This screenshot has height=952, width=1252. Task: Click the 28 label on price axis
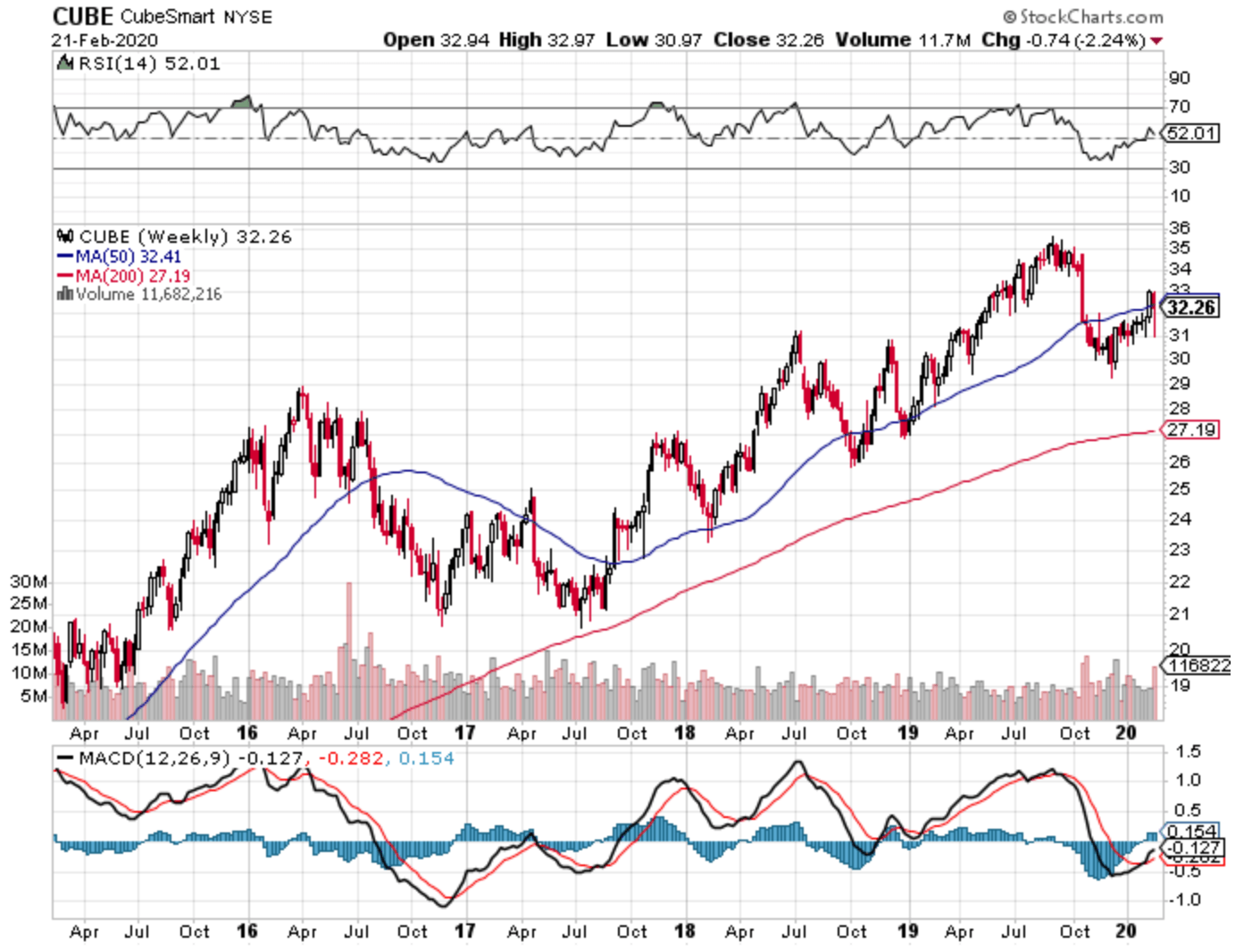[x=1180, y=408]
